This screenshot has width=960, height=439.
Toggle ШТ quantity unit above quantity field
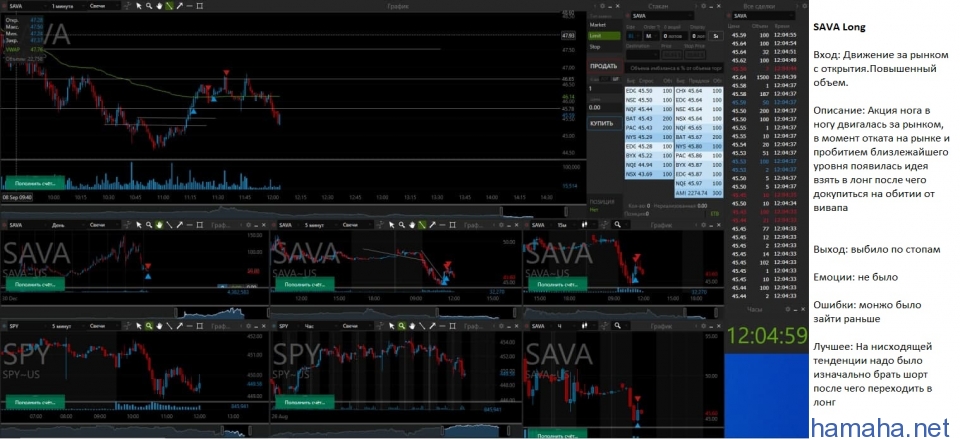(616, 79)
